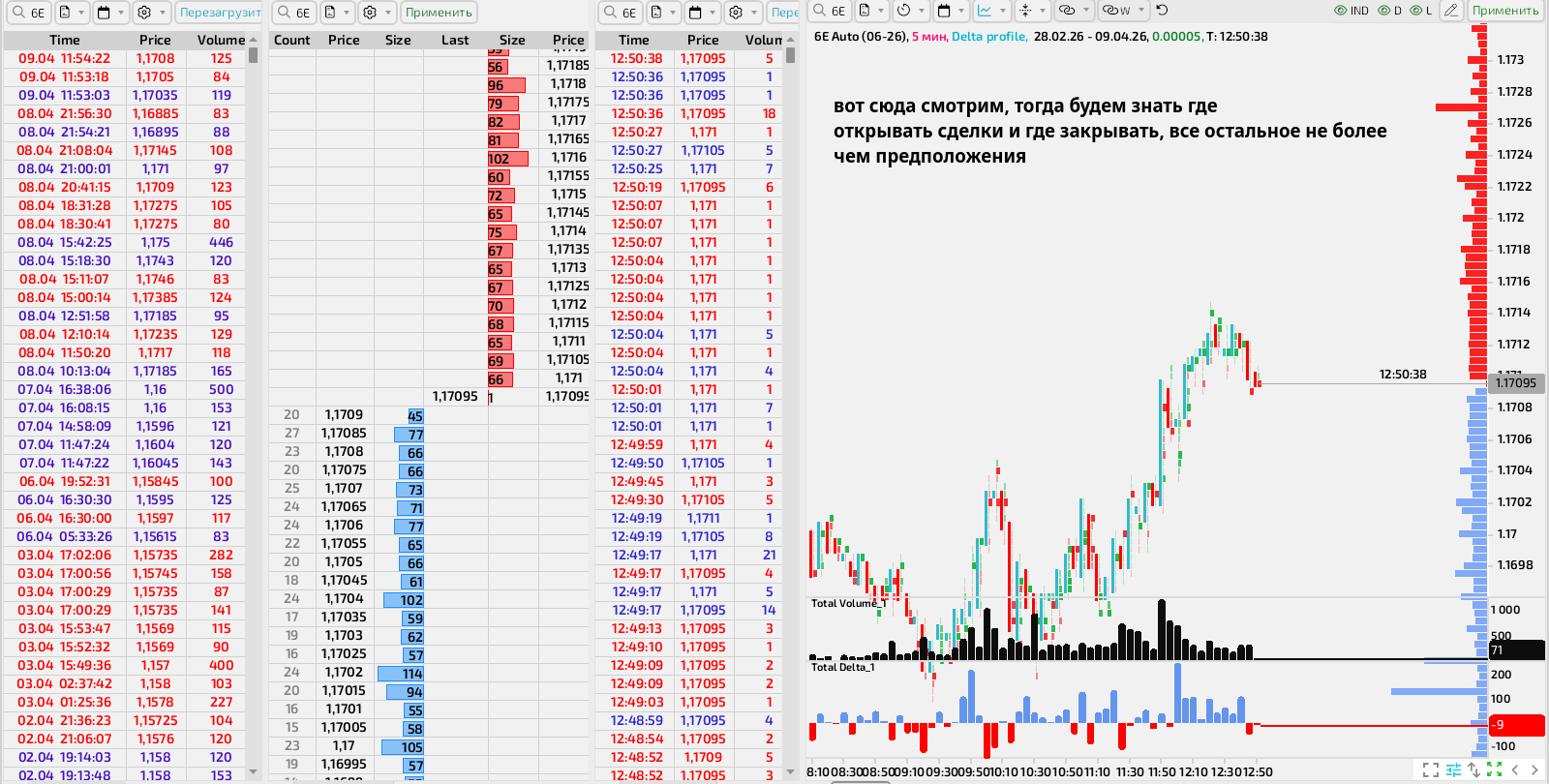
Task: Click the Total Volume_1 indicator label
Action: (849, 603)
